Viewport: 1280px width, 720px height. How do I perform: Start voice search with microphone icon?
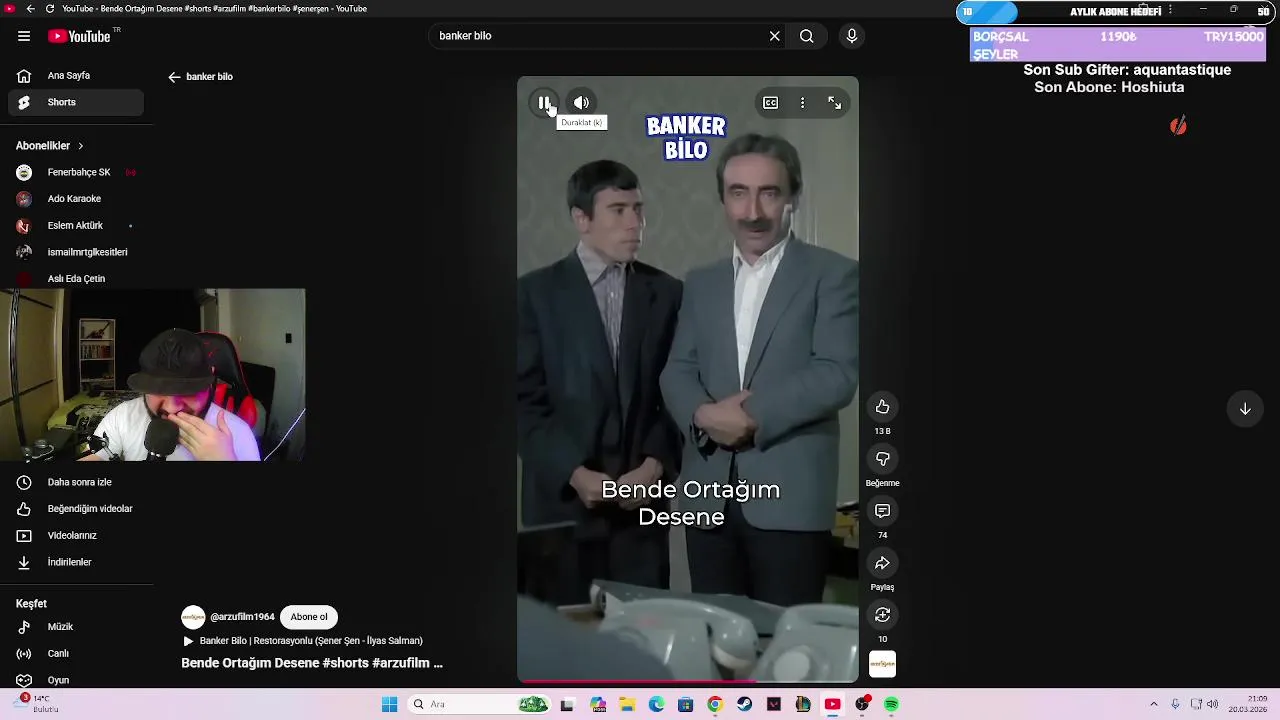pyautogui.click(x=852, y=36)
